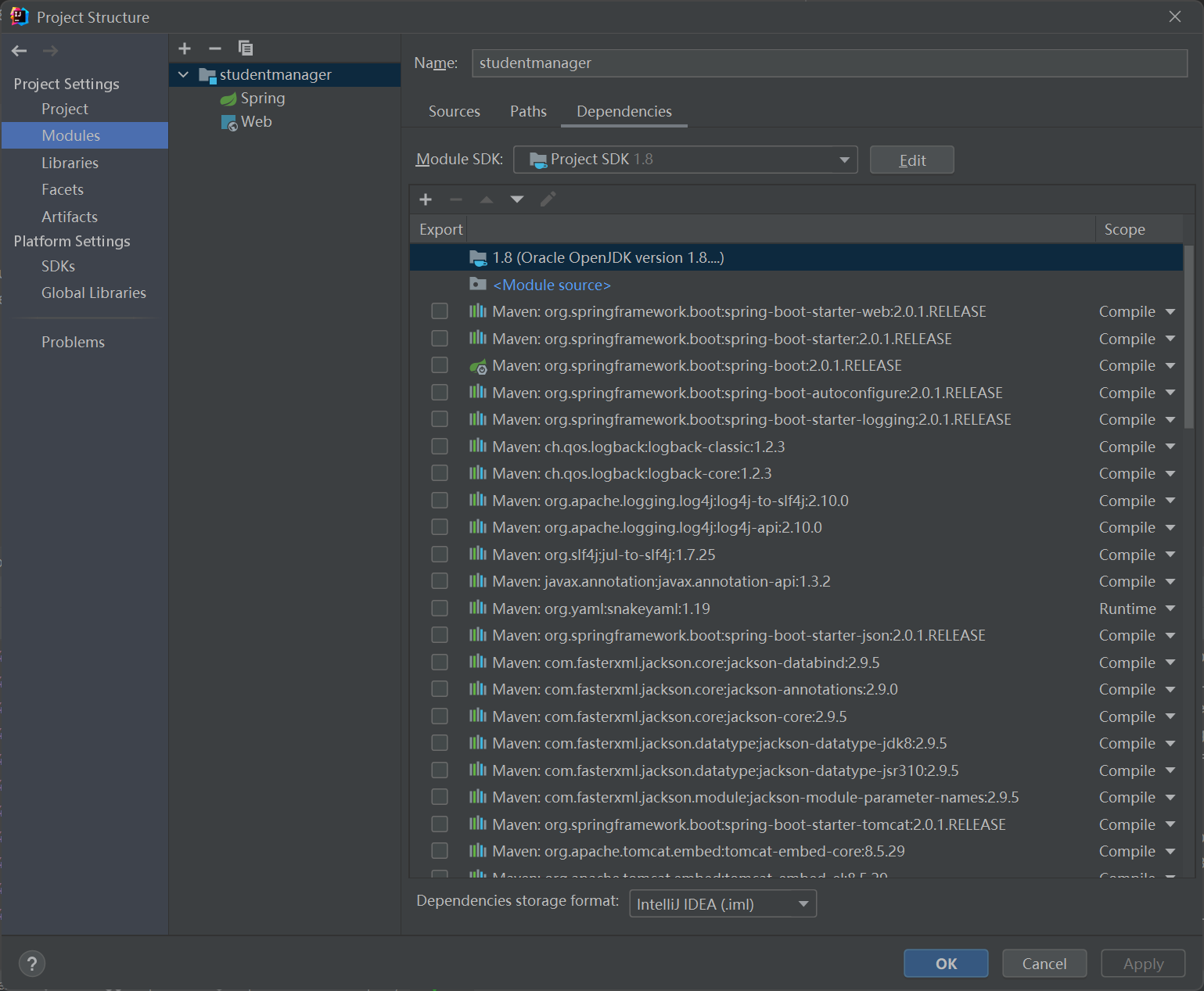Copy the selected module icon
The height and width of the screenshot is (991, 1204).
click(x=246, y=48)
